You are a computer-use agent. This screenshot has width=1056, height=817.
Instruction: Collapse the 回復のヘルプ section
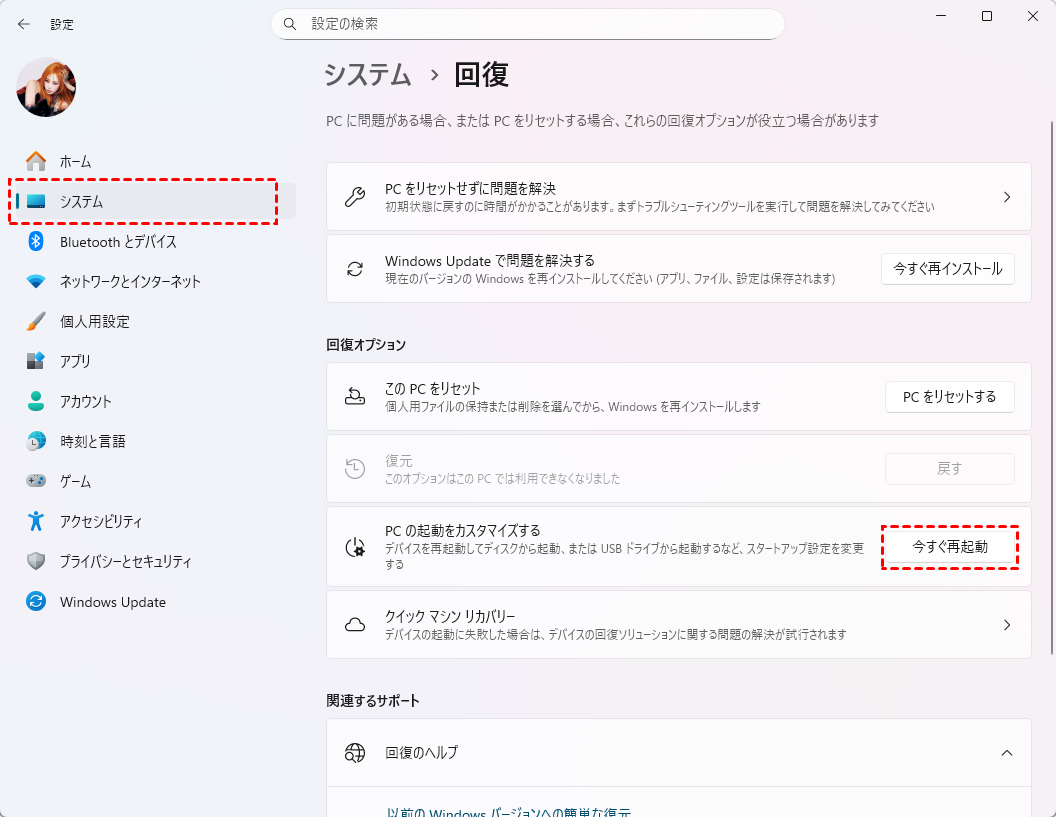coord(1007,752)
